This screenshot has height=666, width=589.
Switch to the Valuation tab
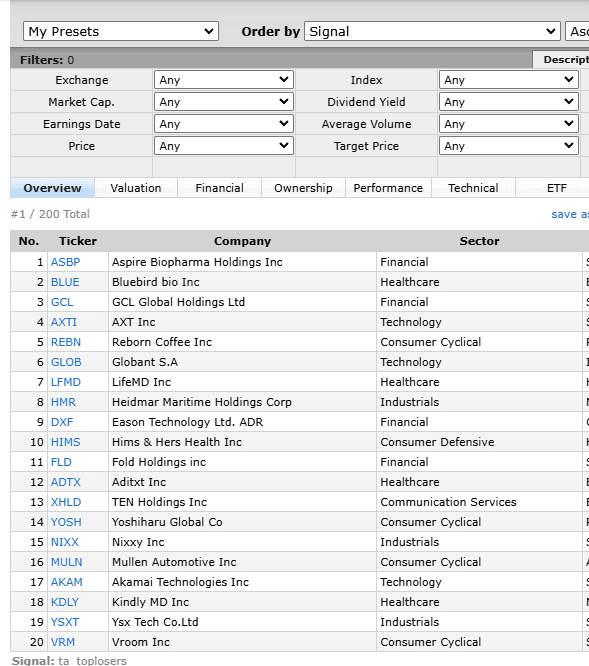click(x=136, y=188)
